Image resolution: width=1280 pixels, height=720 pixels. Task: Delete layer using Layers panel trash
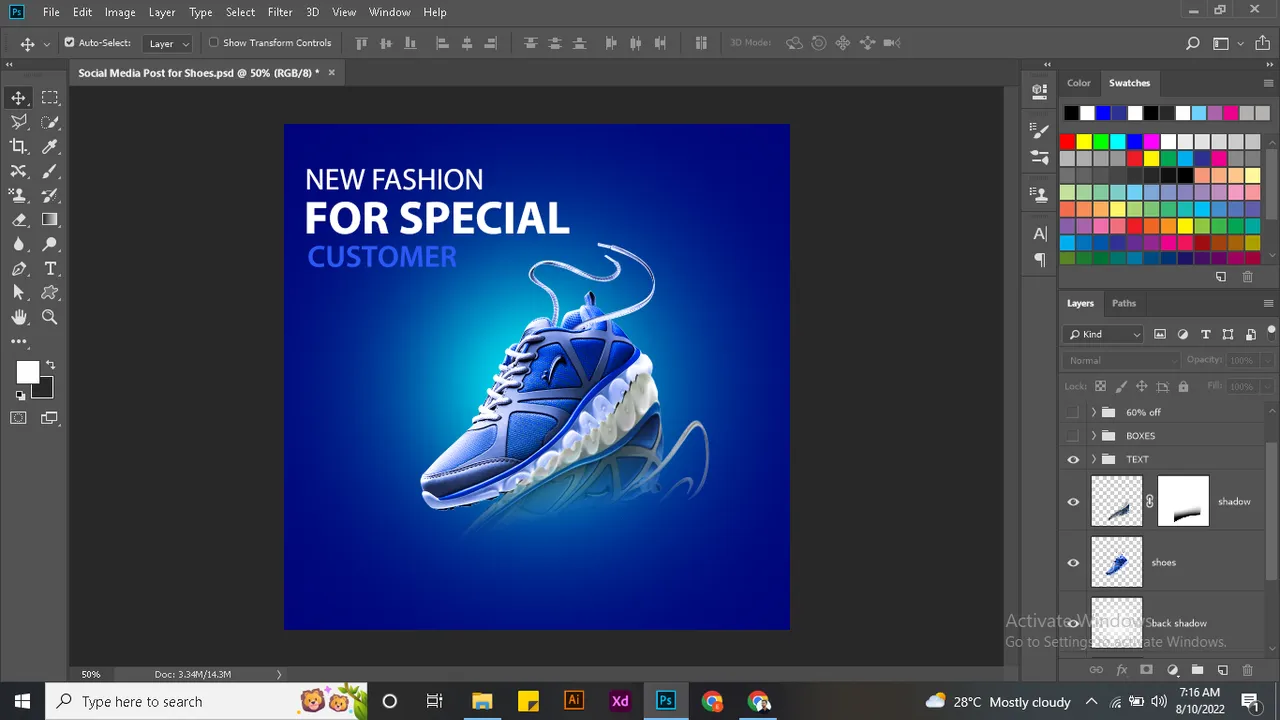click(1247, 670)
